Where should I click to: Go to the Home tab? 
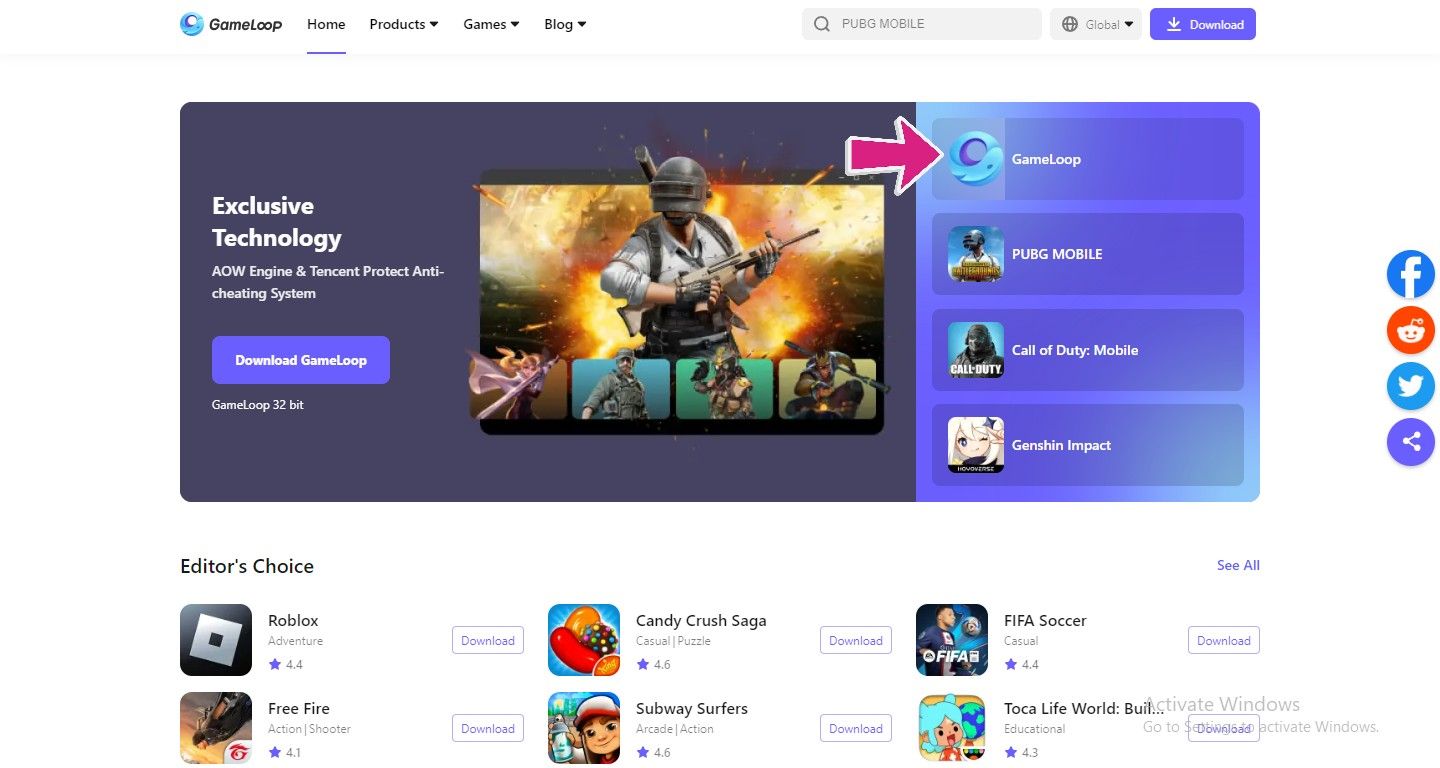point(326,24)
